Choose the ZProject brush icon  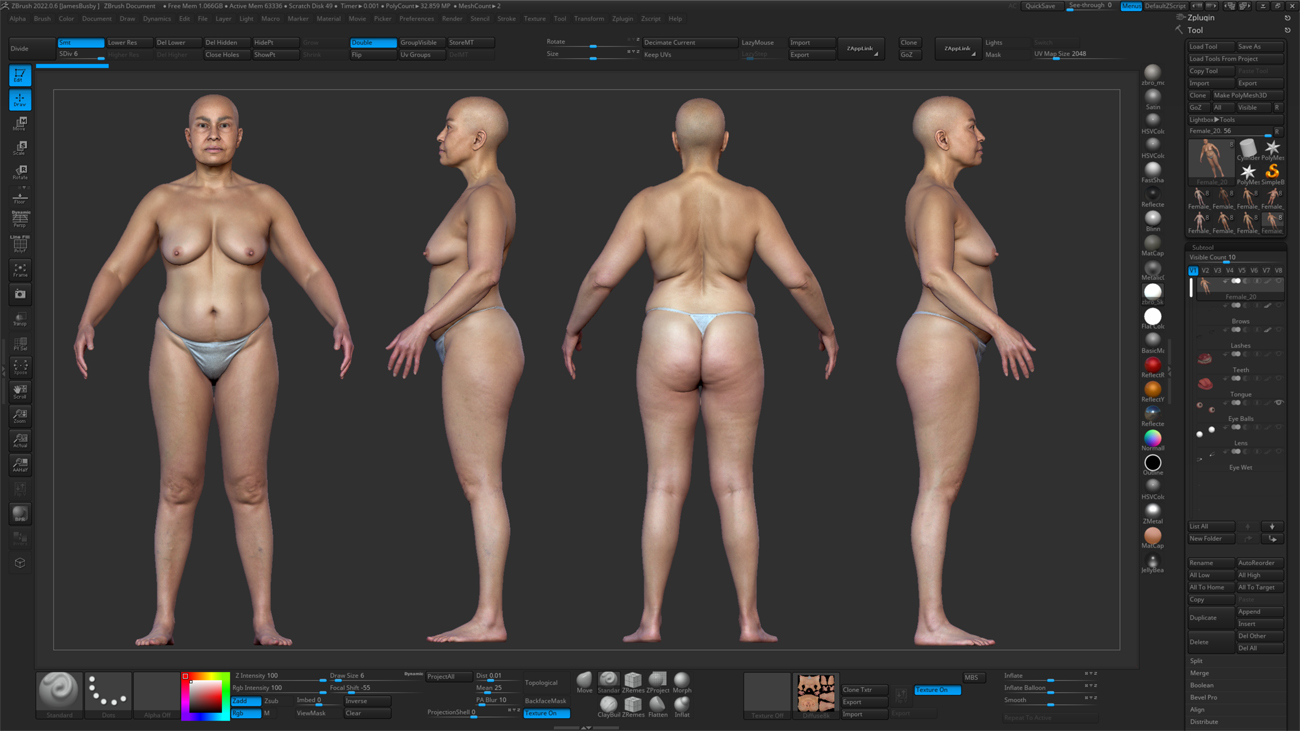(657, 683)
